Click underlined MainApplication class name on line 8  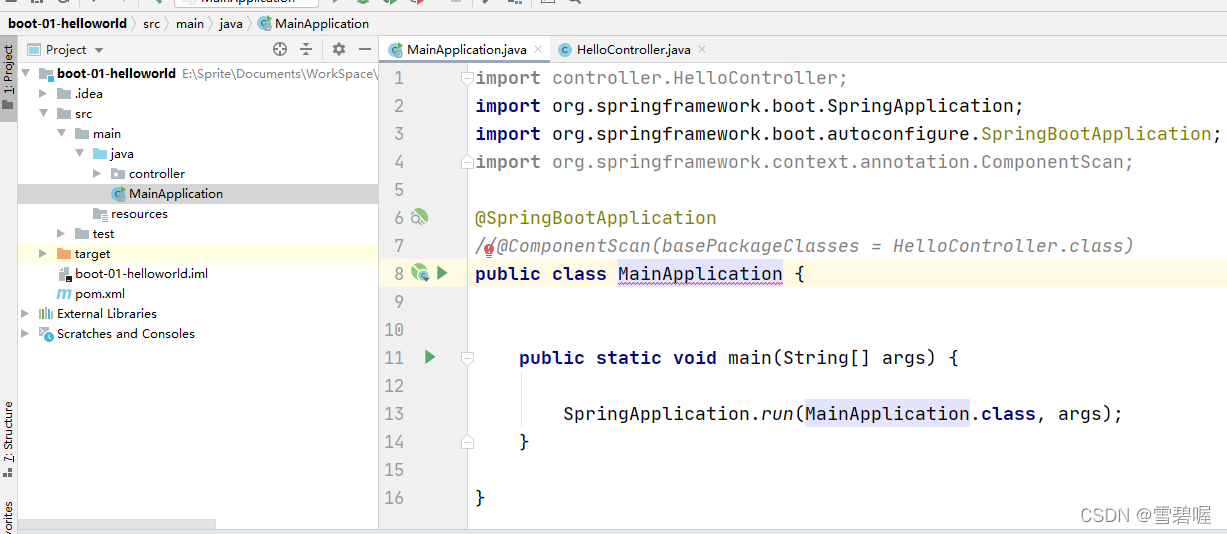700,273
